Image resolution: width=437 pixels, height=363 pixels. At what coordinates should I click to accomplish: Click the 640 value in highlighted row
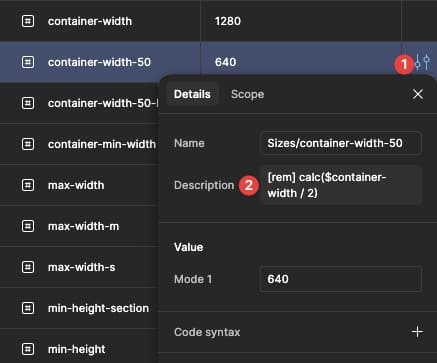tap(226, 62)
